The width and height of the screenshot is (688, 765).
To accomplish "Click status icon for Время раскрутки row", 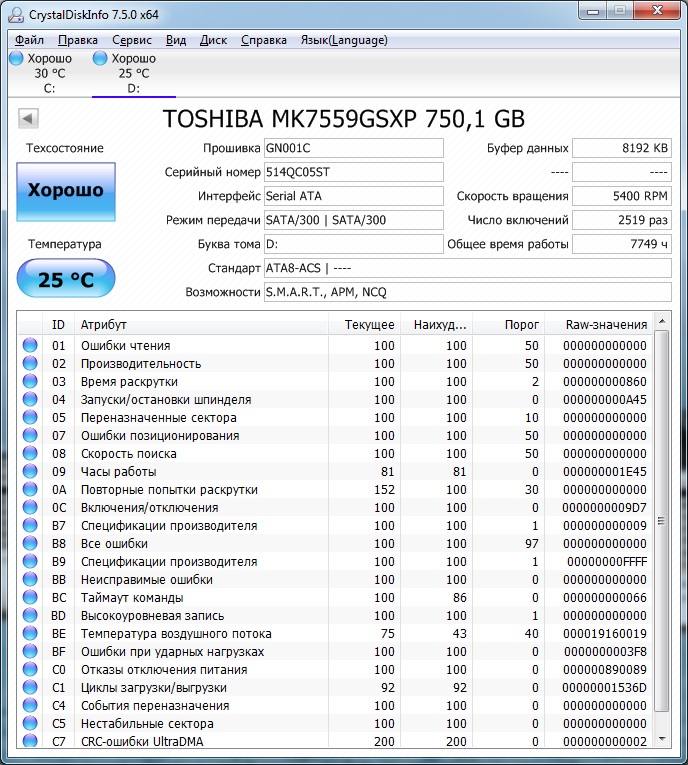I will (30, 381).
